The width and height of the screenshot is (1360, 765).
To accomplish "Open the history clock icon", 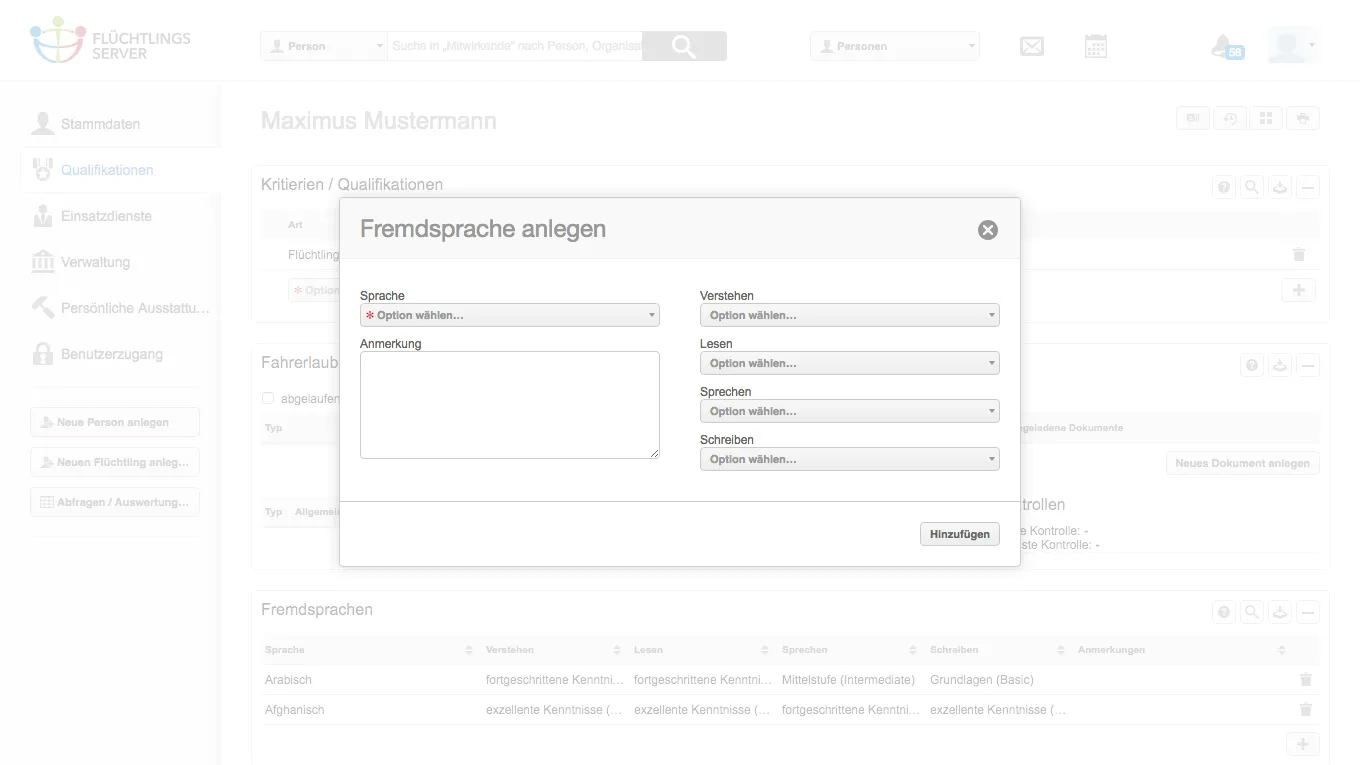I will coord(1230,118).
